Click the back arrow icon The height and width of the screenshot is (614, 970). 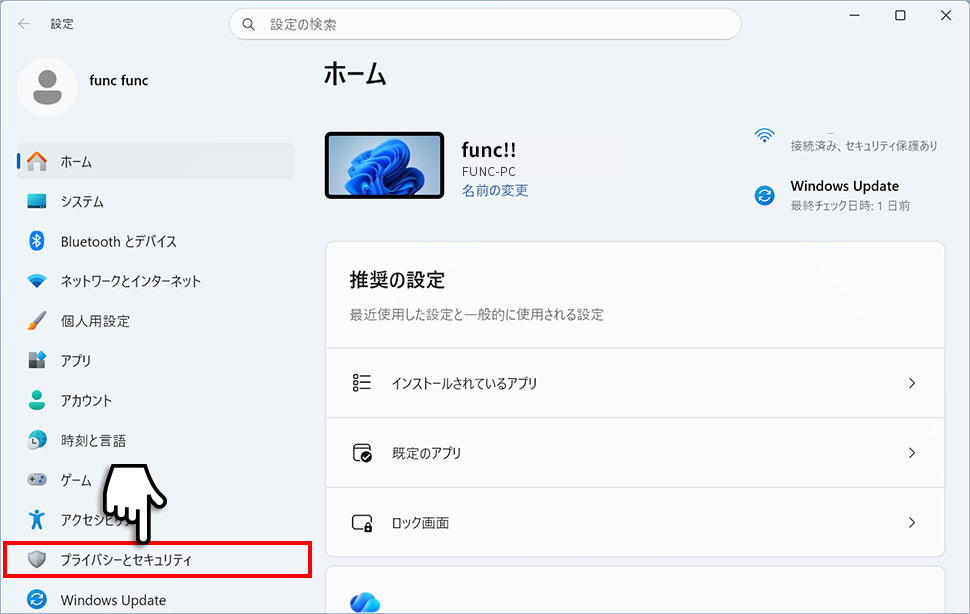tap(24, 23)
